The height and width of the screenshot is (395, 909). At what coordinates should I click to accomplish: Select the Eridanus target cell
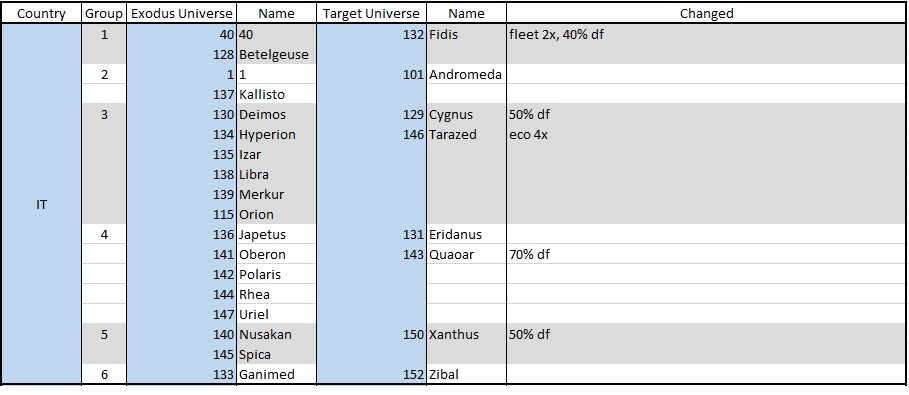[466, 234]
